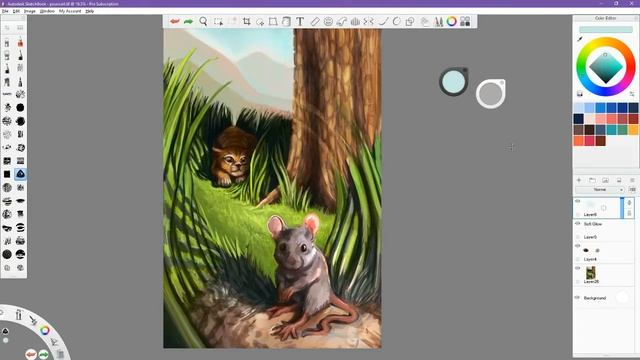The image size is (640, 360).
Task: Select the Zoom magnifier tool
Action: tap(203, 21)
